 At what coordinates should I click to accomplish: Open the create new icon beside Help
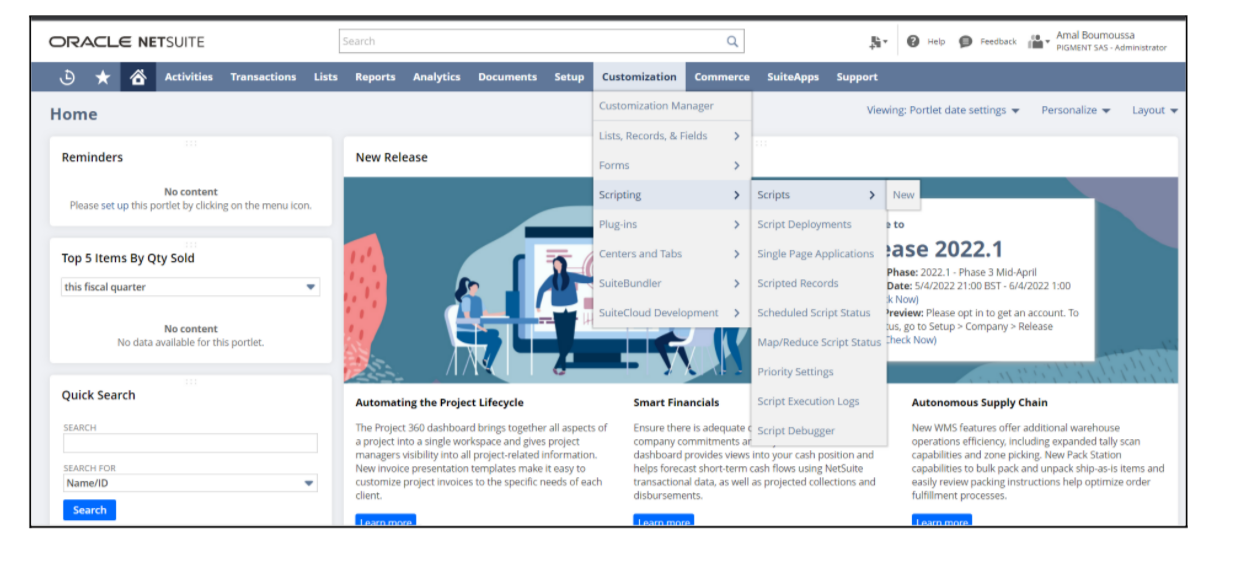click(878, 42)
